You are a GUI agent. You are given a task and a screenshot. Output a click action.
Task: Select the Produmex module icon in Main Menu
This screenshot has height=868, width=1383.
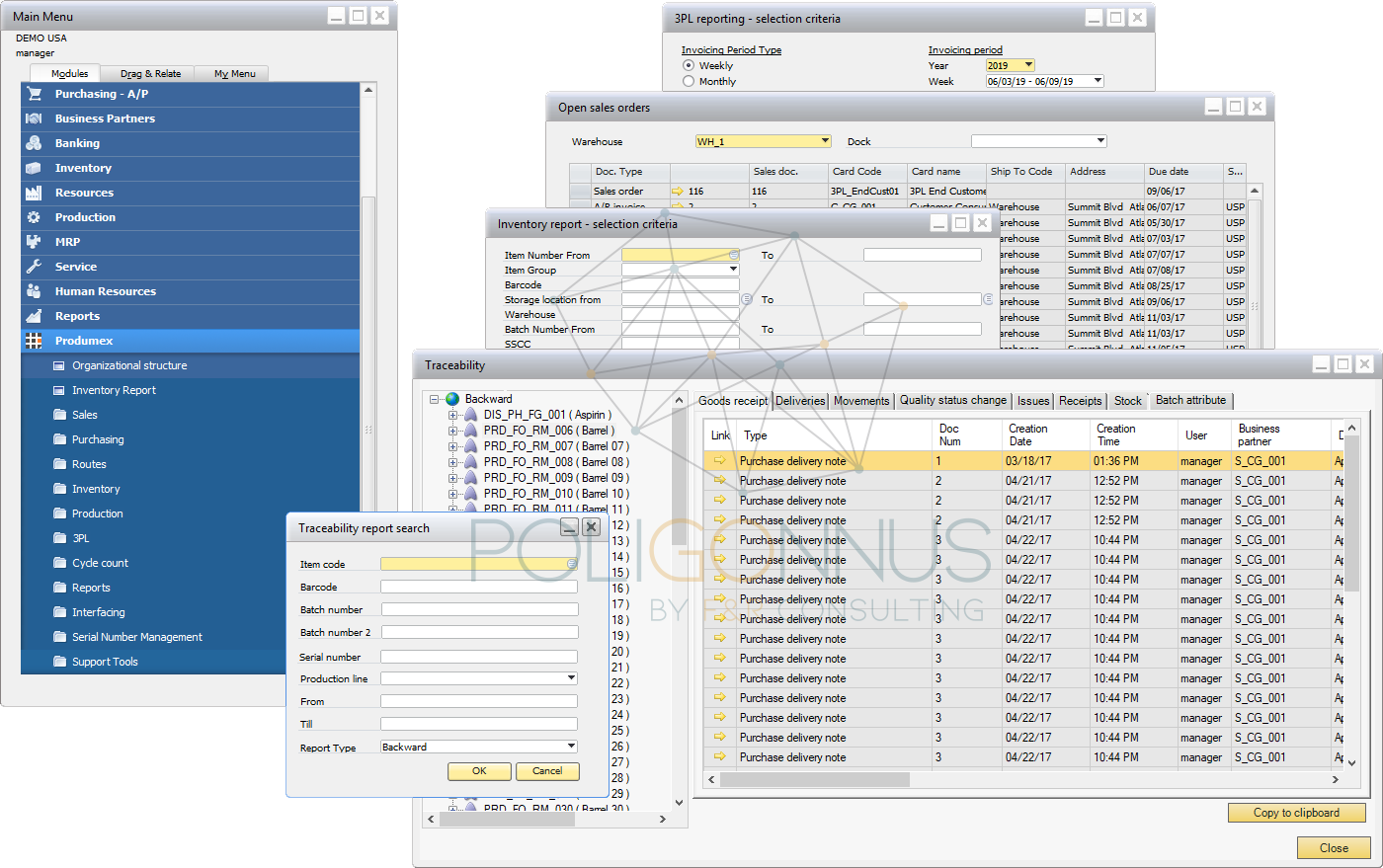pyautogui.click(x=33, y=340)
